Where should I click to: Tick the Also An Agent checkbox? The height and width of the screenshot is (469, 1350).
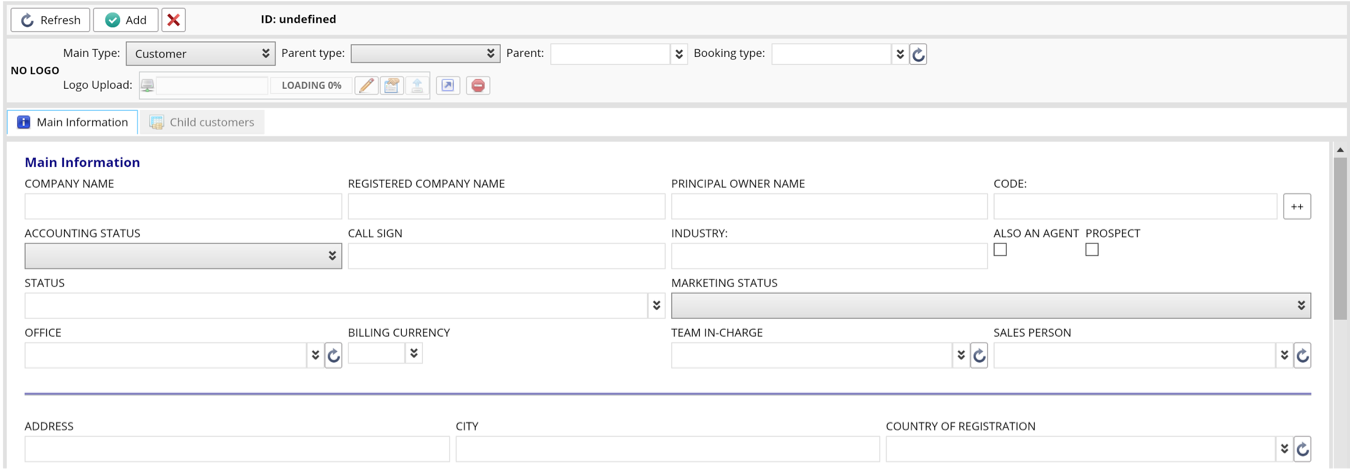pyautogui.click(x=1000, y=250)
